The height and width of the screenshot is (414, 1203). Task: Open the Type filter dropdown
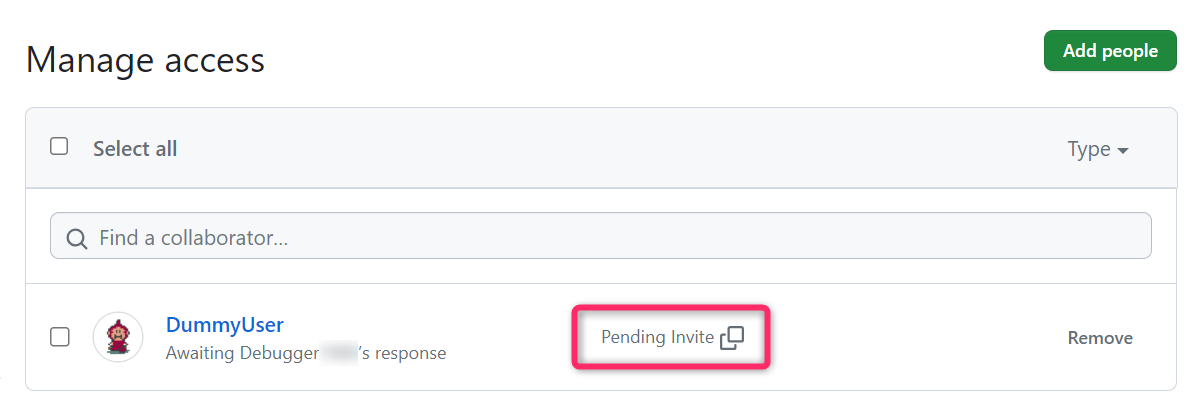click(1098, 149)
